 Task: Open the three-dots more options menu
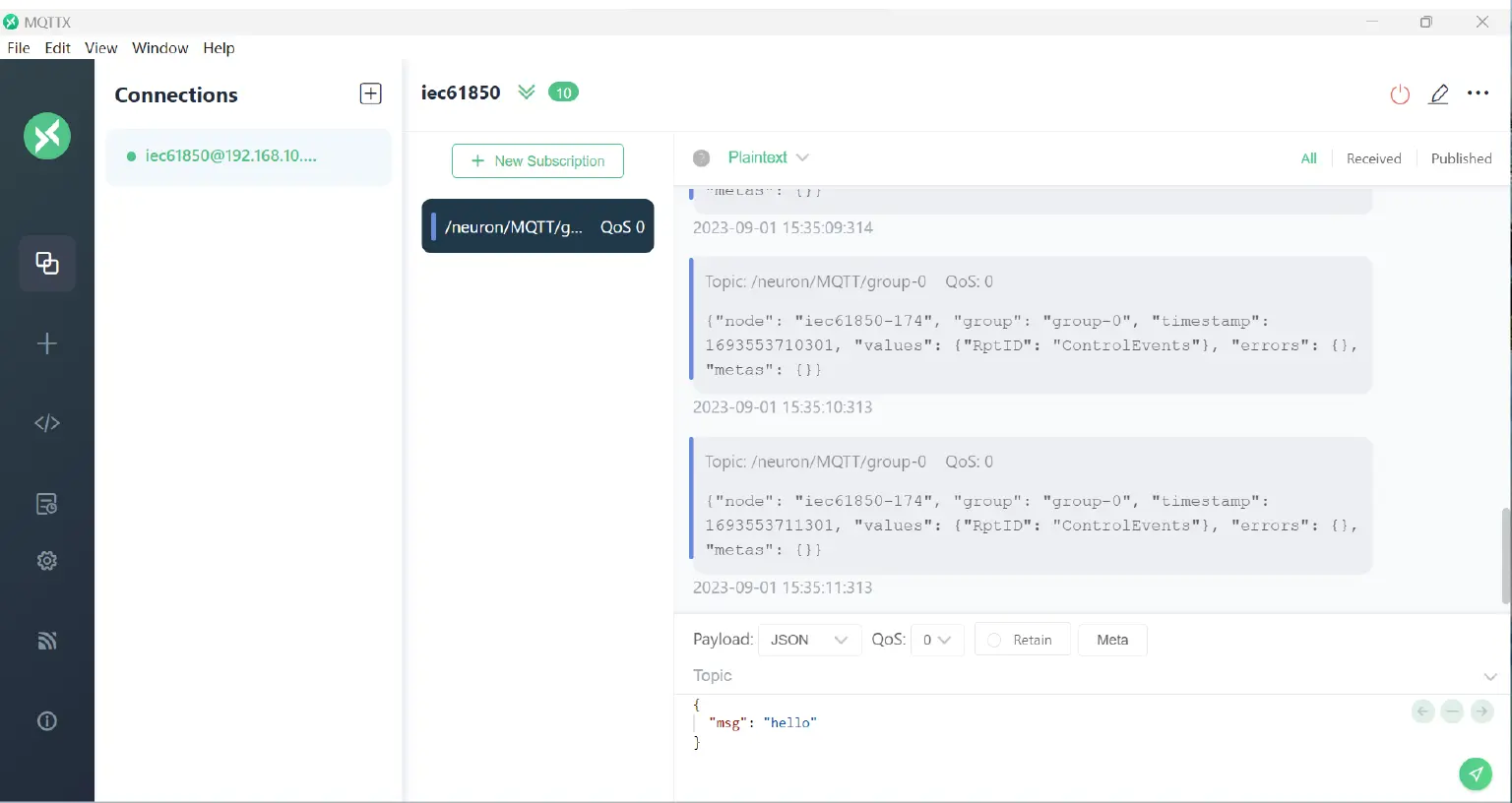coord(1478,93)
